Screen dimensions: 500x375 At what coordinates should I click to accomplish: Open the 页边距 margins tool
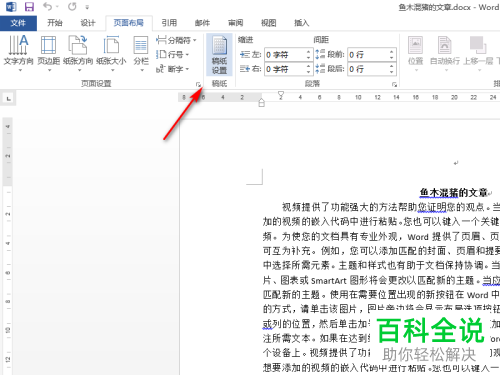click(x=49, y=53)
